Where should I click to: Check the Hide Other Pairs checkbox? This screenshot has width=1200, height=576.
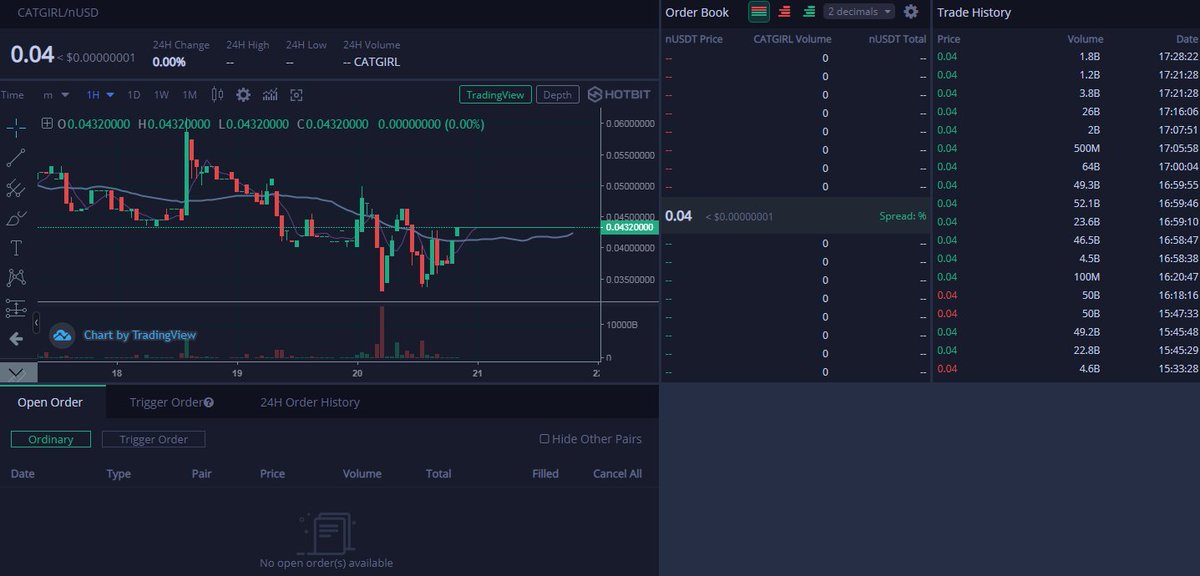[x=545, y=439]
